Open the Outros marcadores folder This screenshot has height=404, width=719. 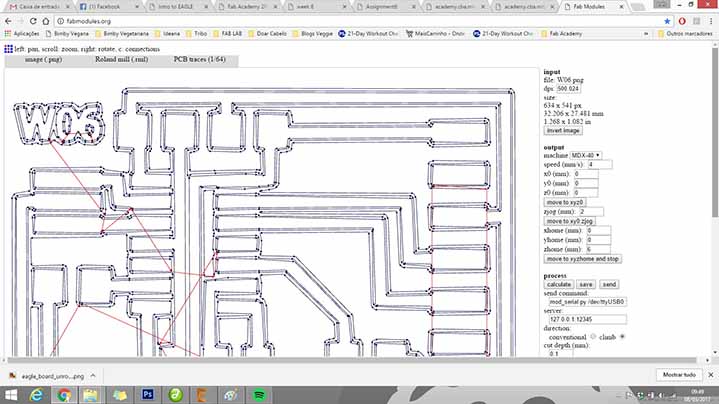[685, 33]
